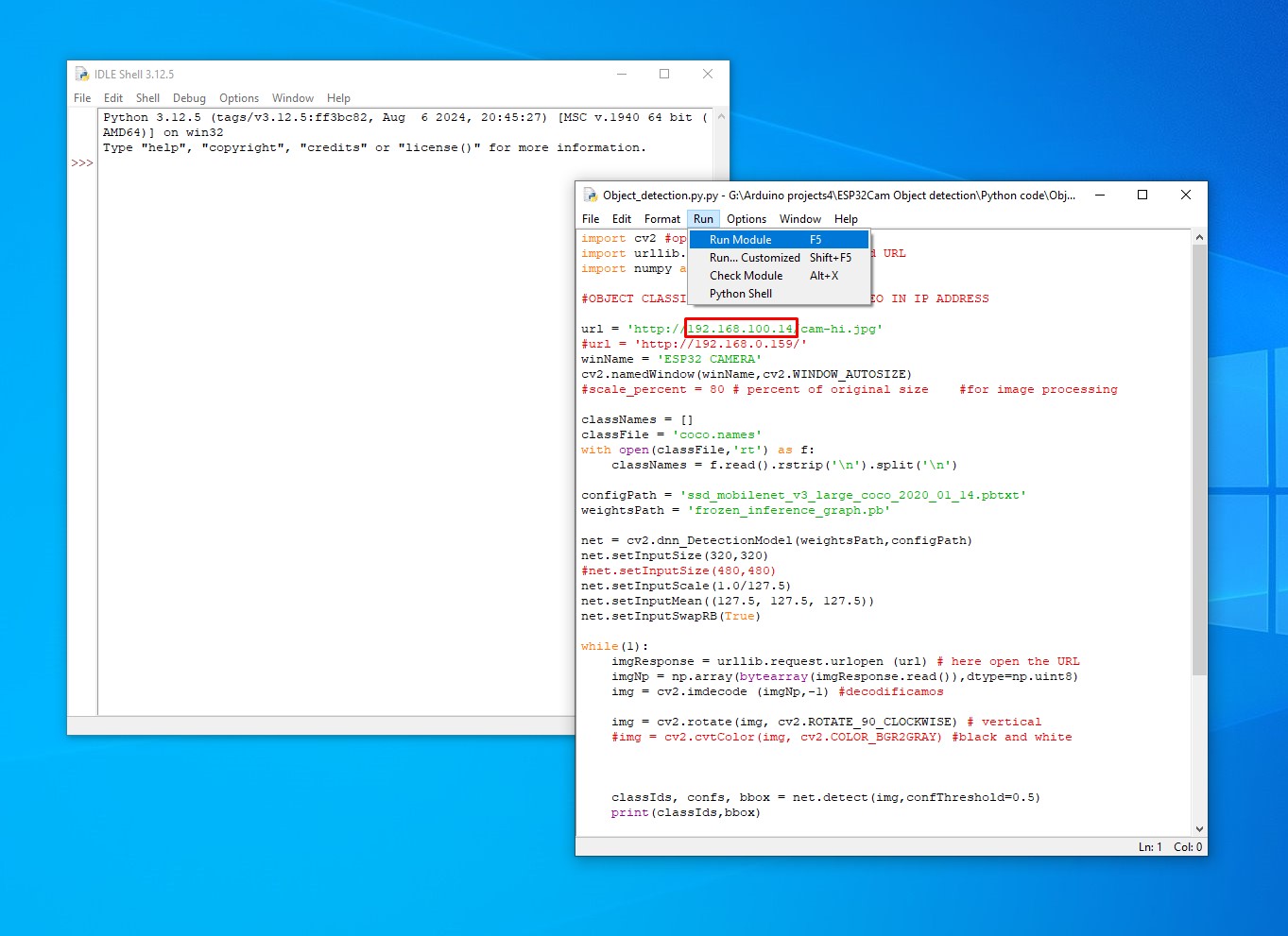Open Options menu in IDLE Shell window
This screenshot has width=1288, height=936.
click(x=238, y=98)
